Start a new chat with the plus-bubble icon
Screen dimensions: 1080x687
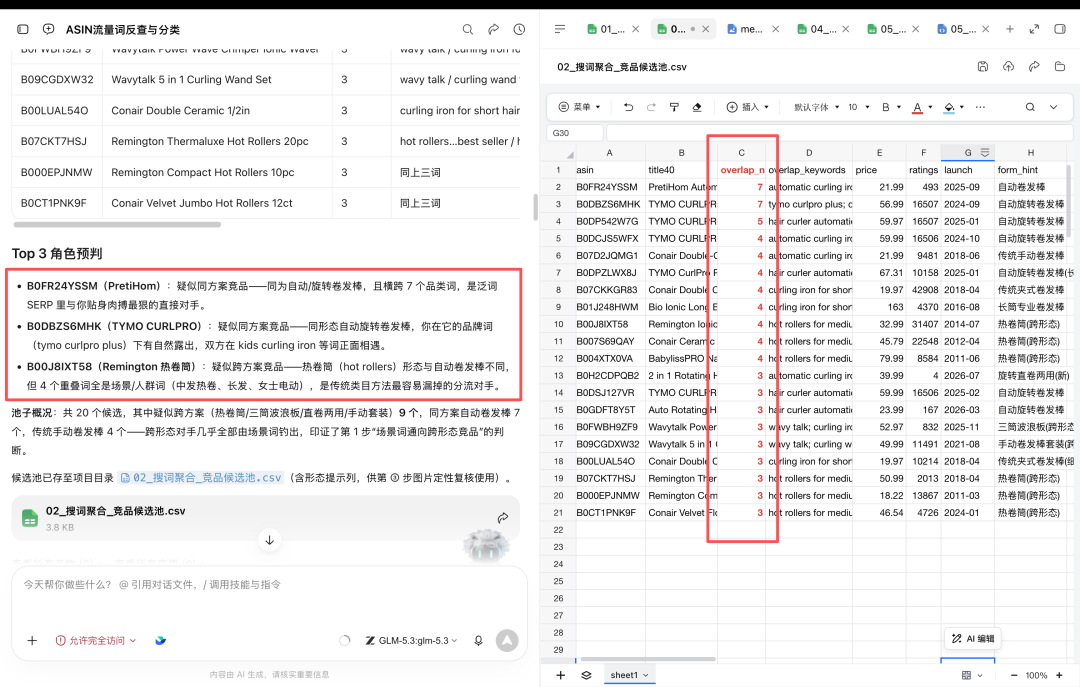tap(48, 30)
